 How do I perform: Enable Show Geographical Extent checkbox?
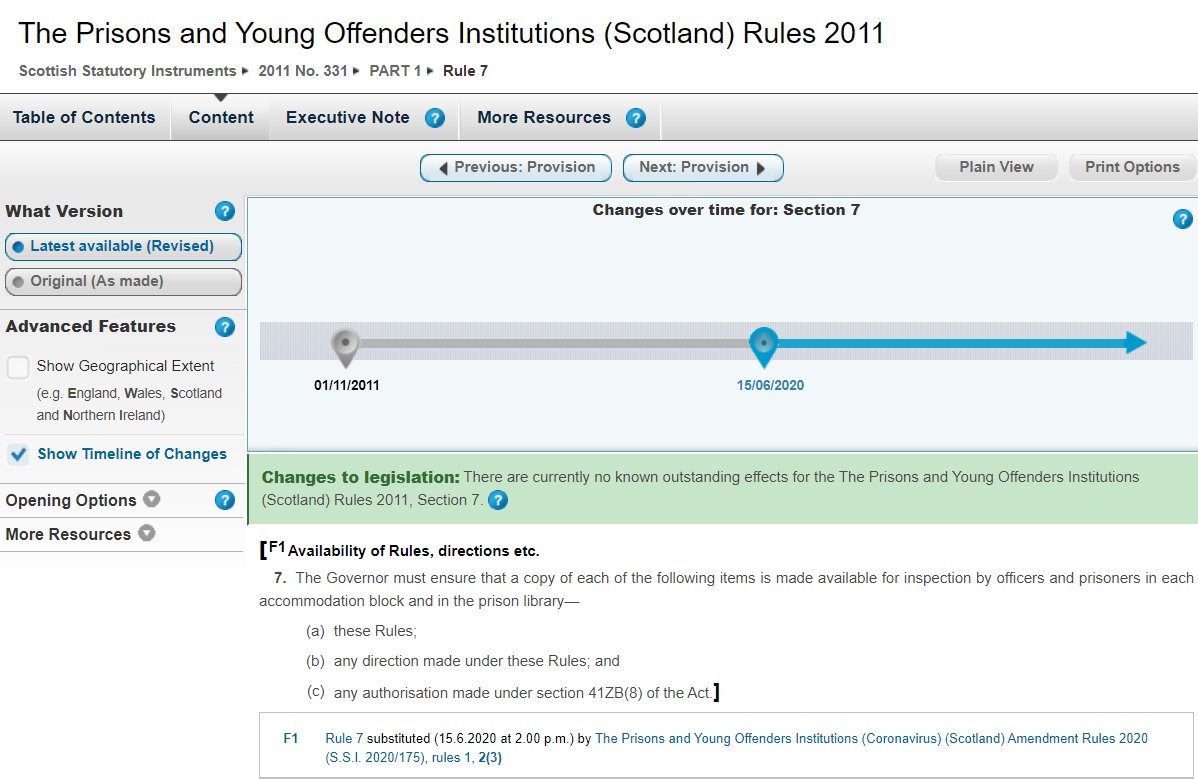[18, 367]
